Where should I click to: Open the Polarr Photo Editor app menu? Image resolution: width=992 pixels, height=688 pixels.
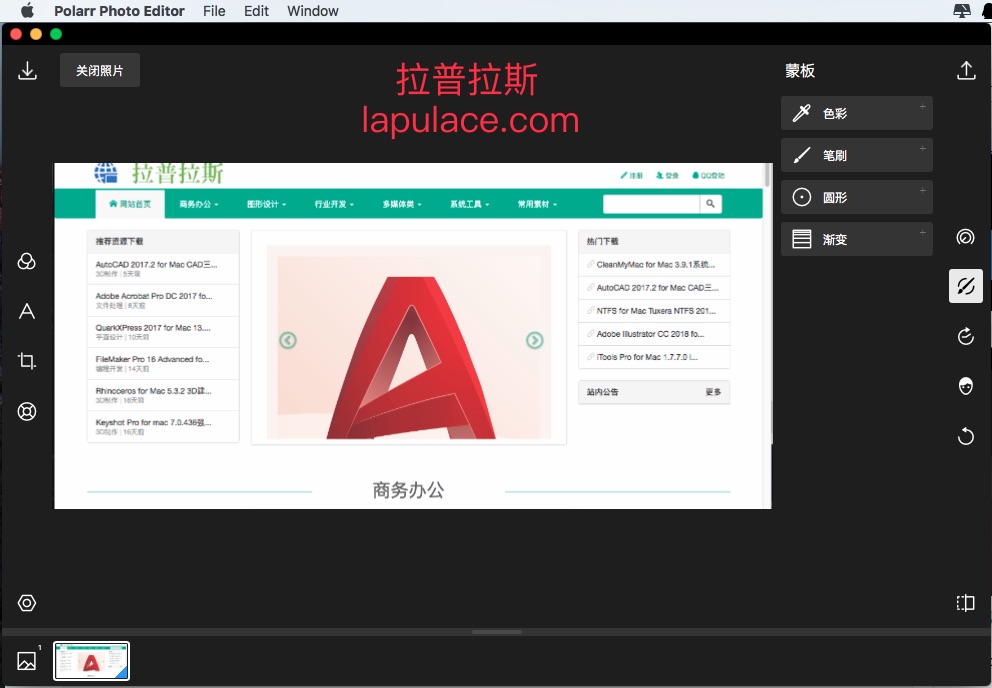point(119,11)
